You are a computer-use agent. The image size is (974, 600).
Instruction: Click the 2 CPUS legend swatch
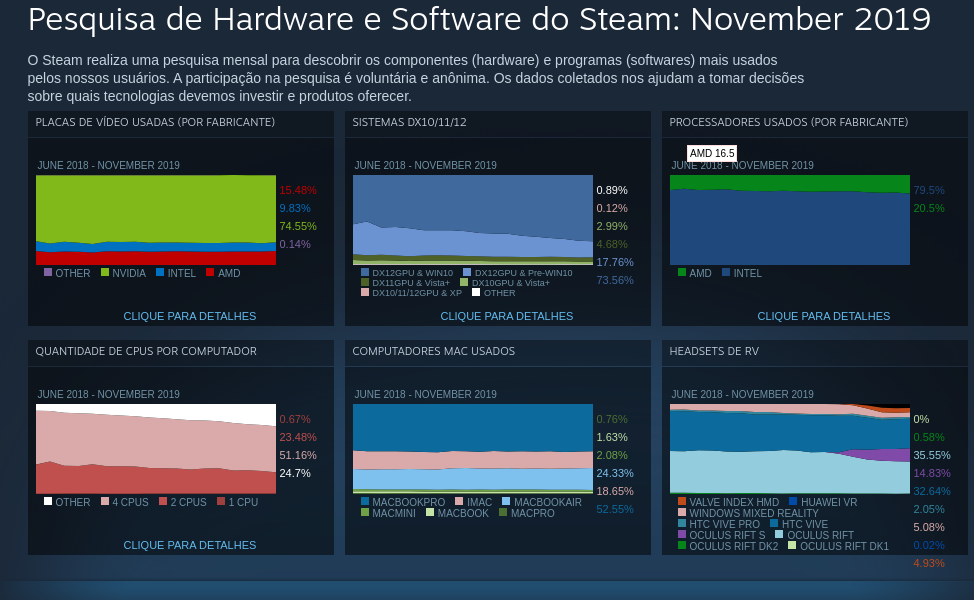[163, 501]
